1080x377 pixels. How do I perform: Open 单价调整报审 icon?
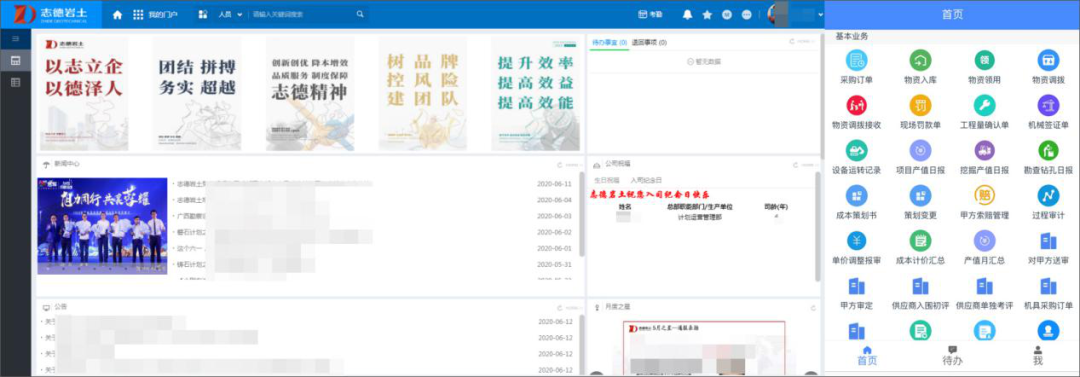pyautogui.click(x=856, y=241)
